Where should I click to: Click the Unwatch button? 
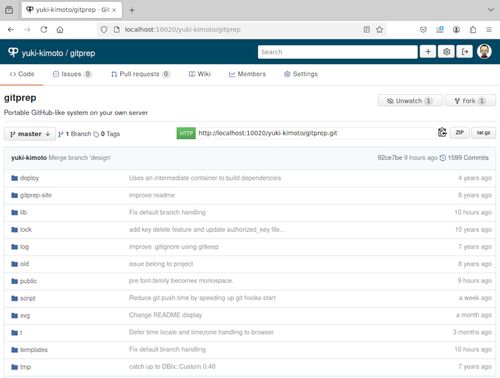[x=410, y=101]
